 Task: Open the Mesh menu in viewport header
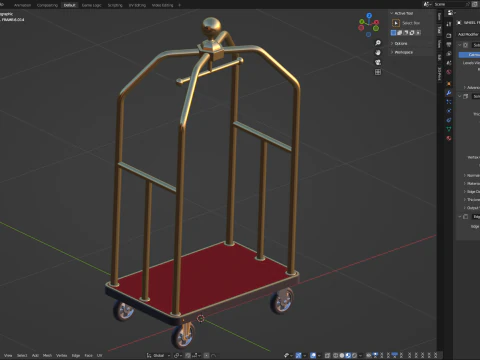47,356
